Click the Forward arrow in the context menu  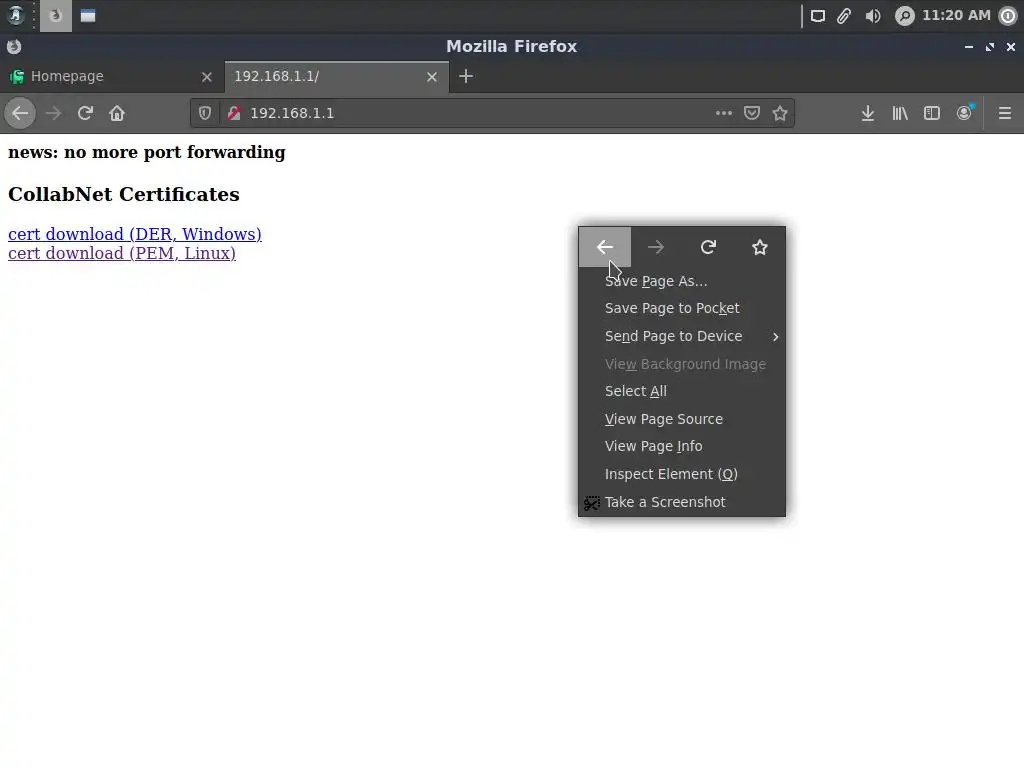(656, 247)
